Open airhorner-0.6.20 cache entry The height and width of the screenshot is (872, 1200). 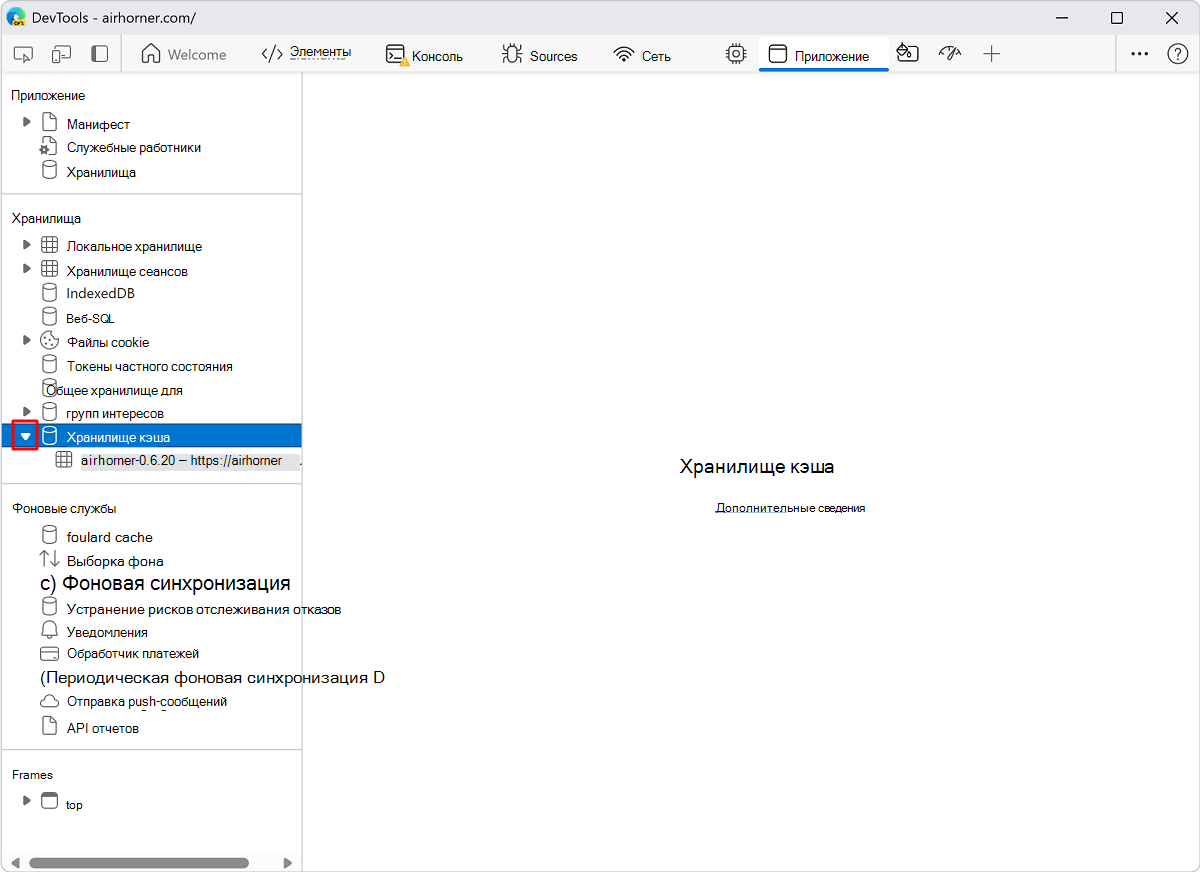(181, 460)
